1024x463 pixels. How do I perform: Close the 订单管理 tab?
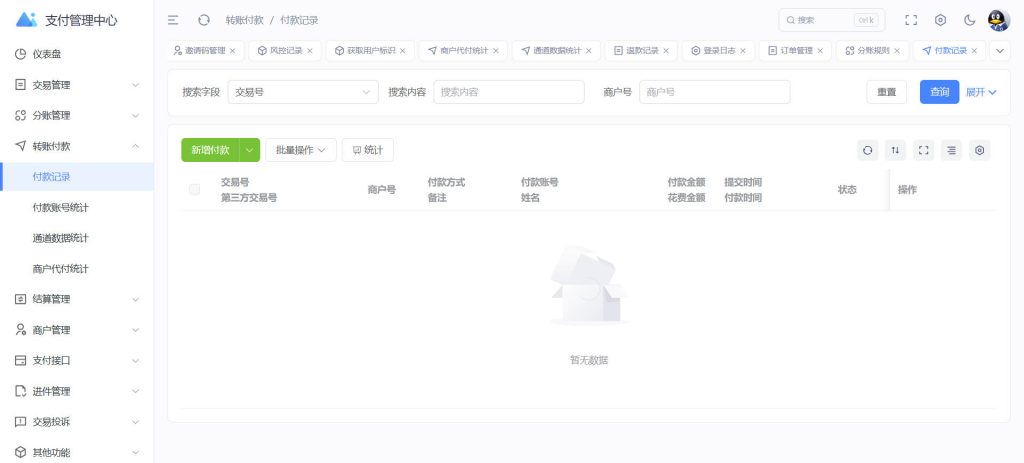(x=820, y=51)
